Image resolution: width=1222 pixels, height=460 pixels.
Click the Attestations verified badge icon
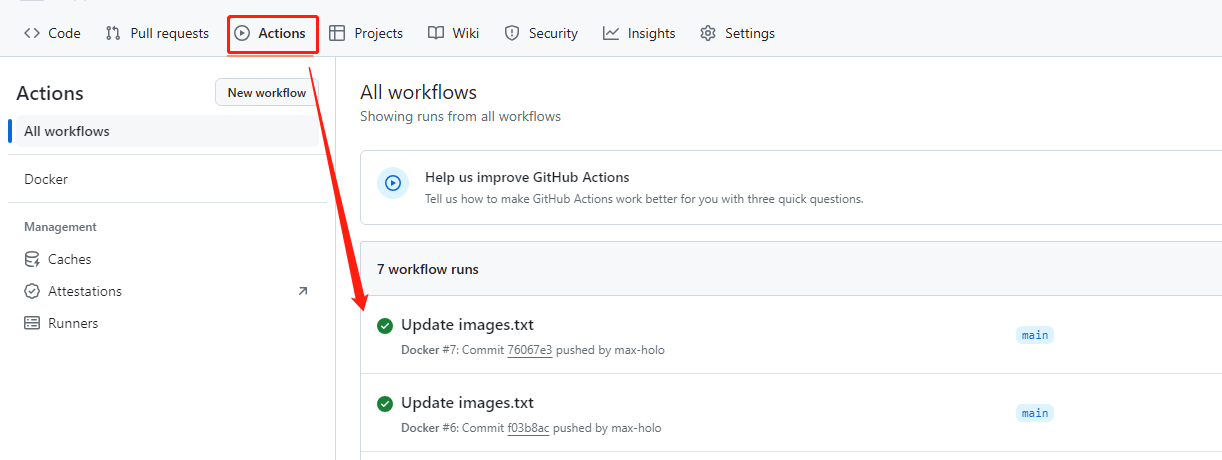tap(32, 291)
